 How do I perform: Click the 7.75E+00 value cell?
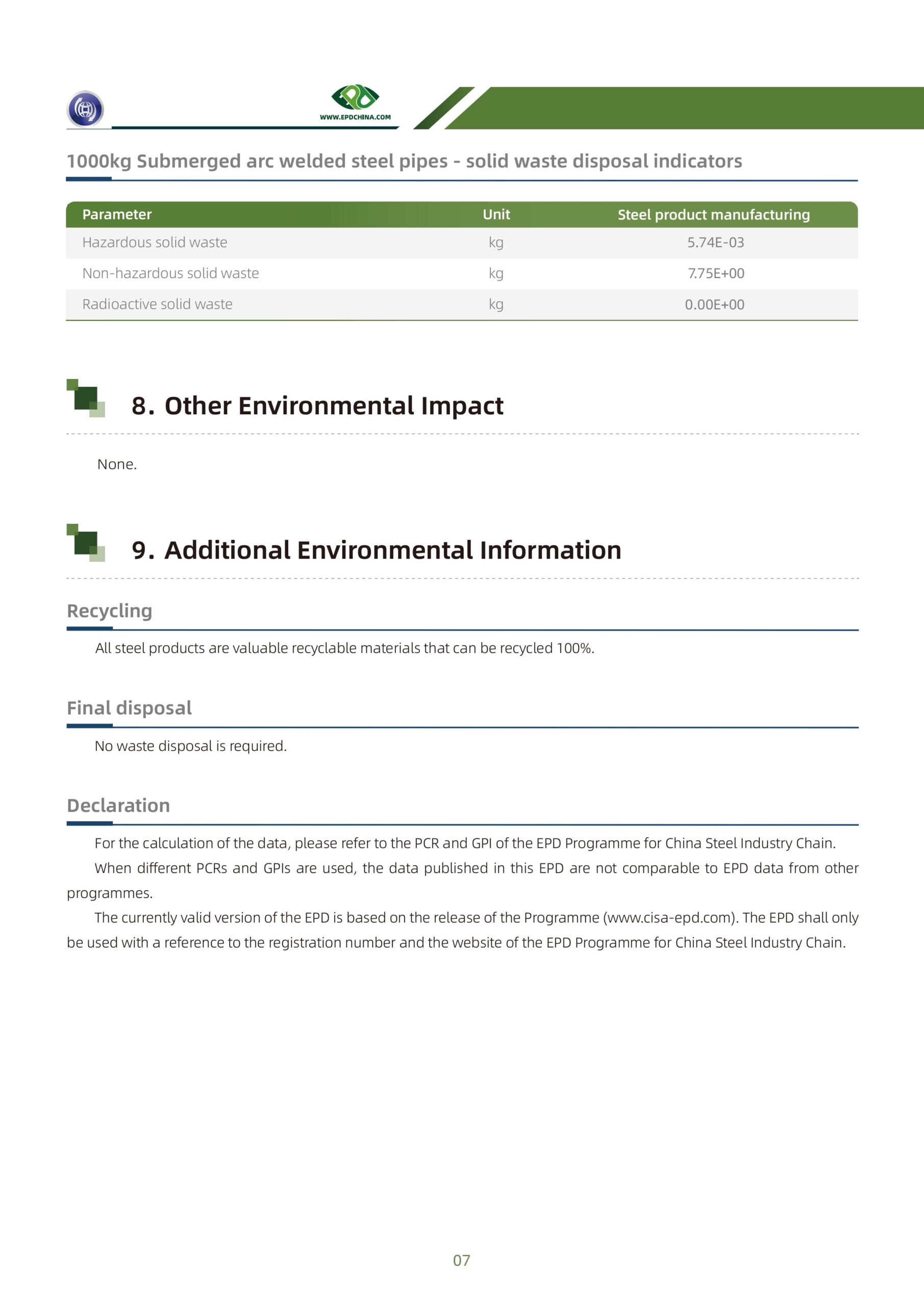[x=715, y=273]
